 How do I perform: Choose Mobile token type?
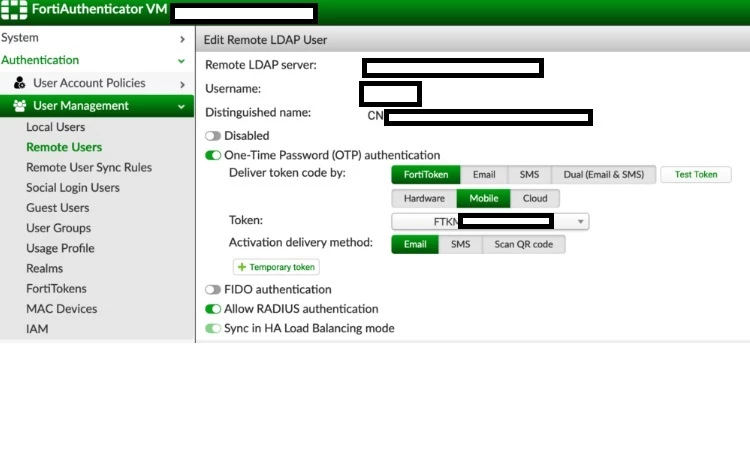484,198
